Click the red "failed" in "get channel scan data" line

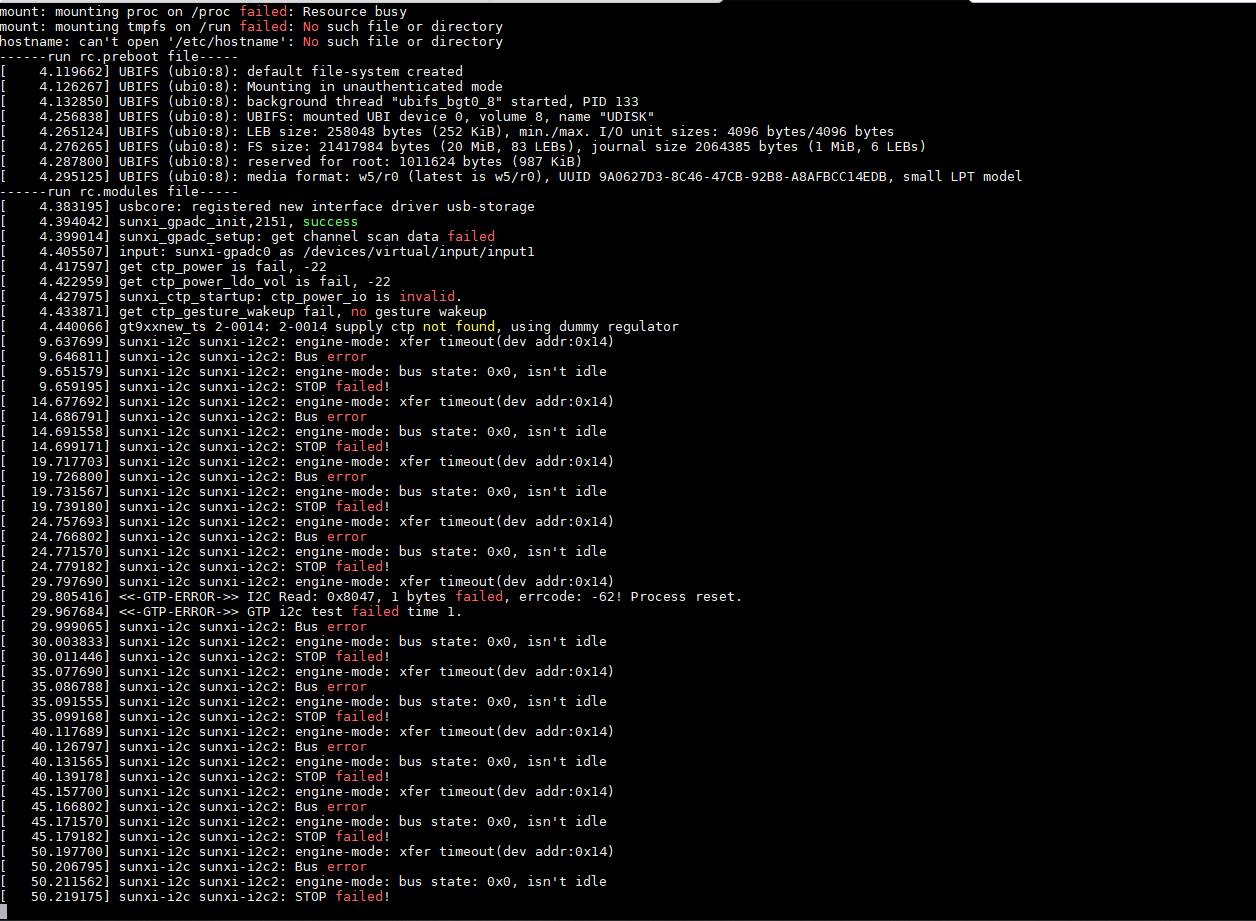470,237
